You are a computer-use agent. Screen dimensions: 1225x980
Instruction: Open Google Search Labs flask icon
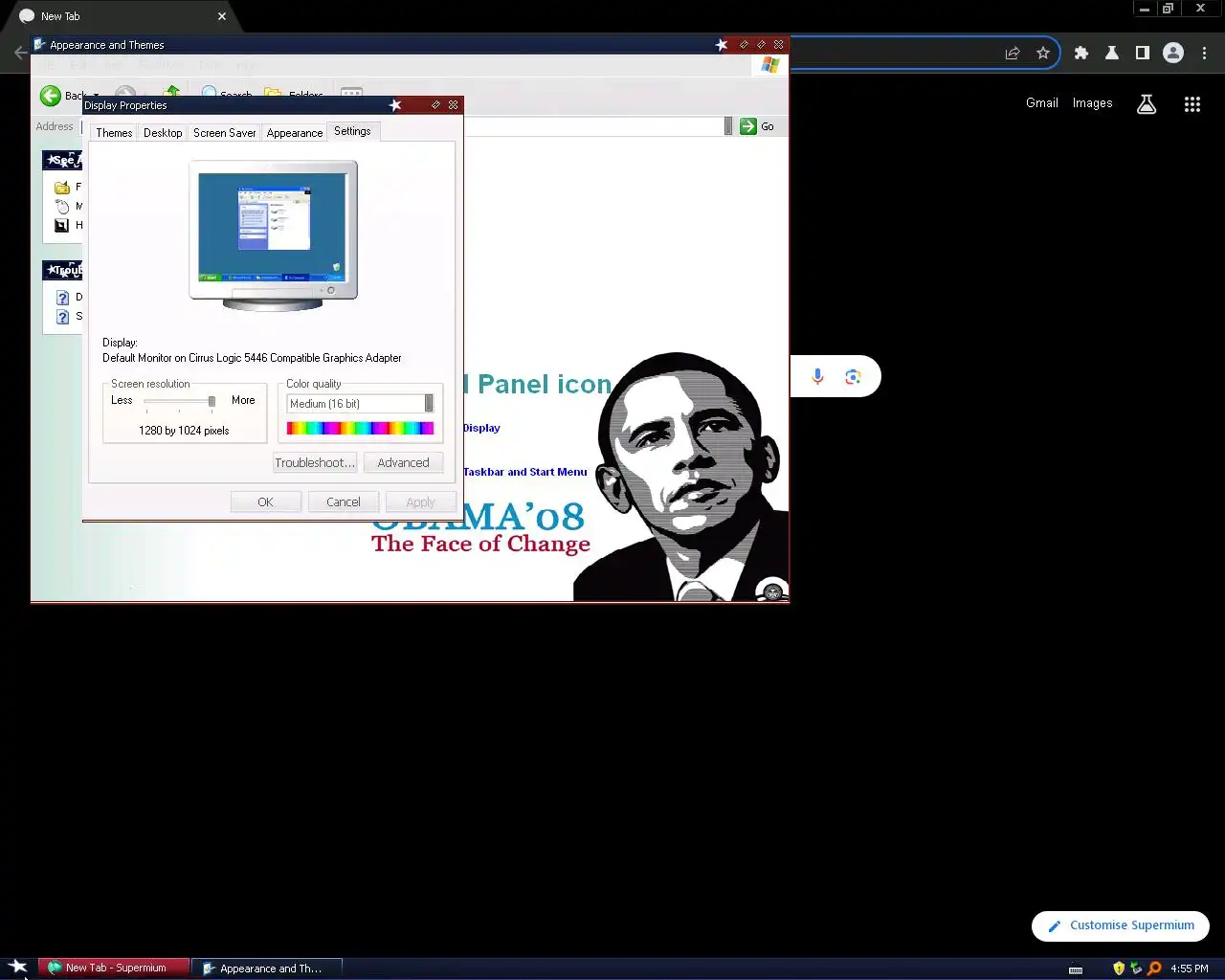1147,104
